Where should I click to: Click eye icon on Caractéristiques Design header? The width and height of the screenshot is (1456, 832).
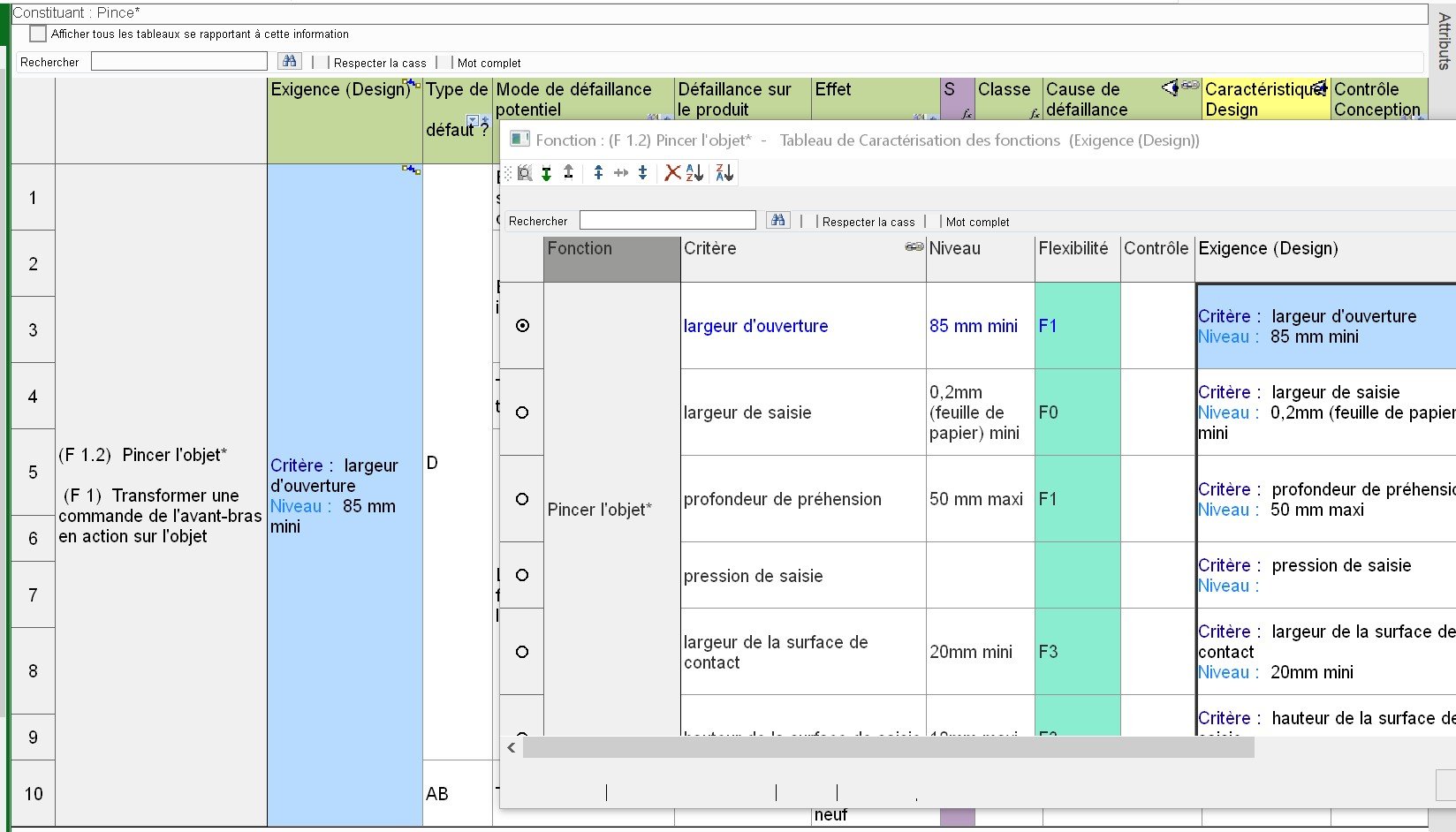(x=1321, y=87)
